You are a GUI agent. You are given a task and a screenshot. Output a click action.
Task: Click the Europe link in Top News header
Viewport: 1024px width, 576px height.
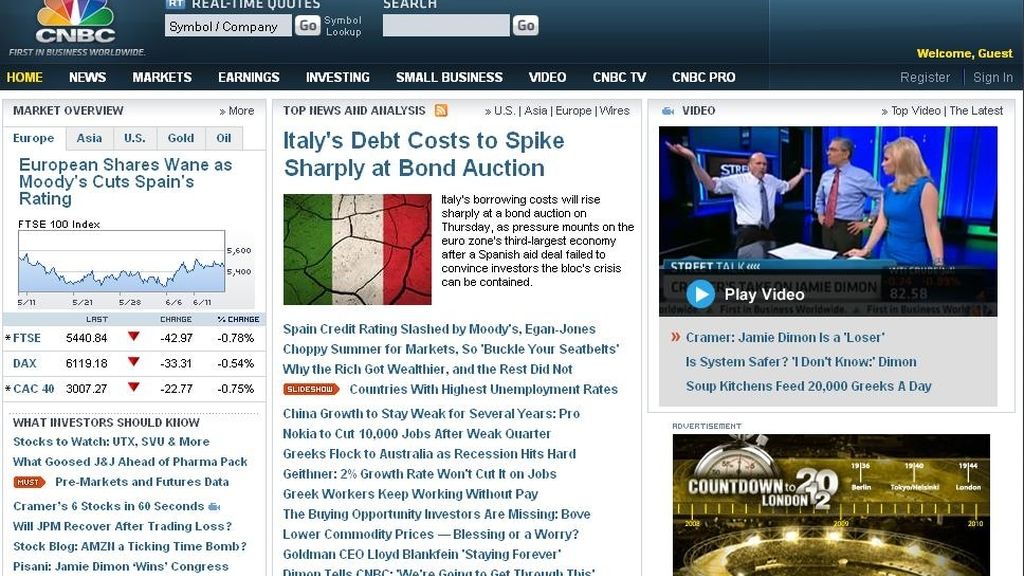tap(573, 111)
